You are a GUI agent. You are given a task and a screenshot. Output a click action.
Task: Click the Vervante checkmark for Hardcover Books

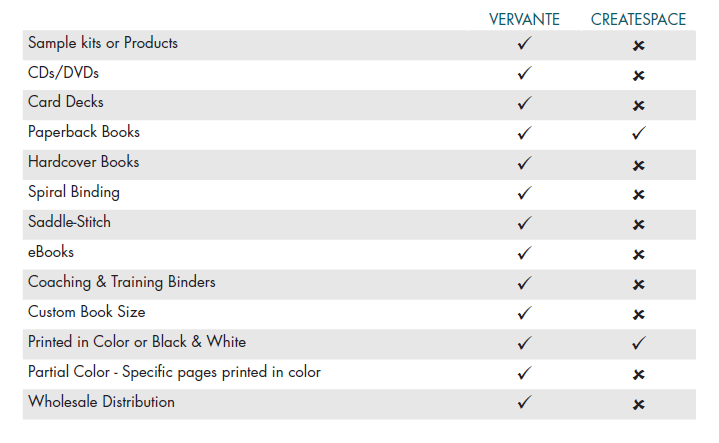click(524, 163)
